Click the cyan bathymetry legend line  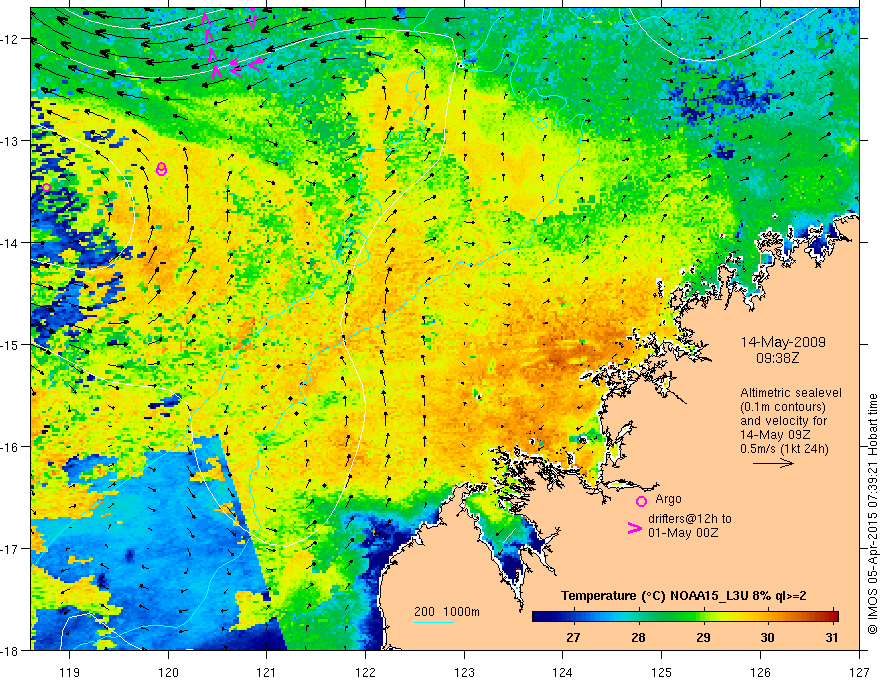tap(433, 622)
